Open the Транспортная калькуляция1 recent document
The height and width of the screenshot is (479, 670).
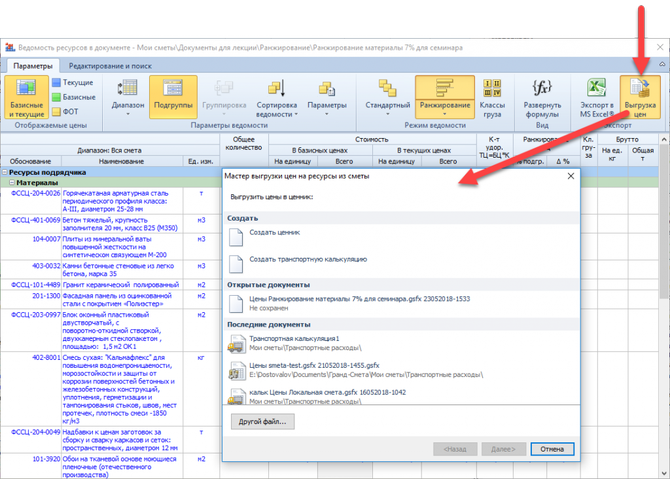point(237,343)
